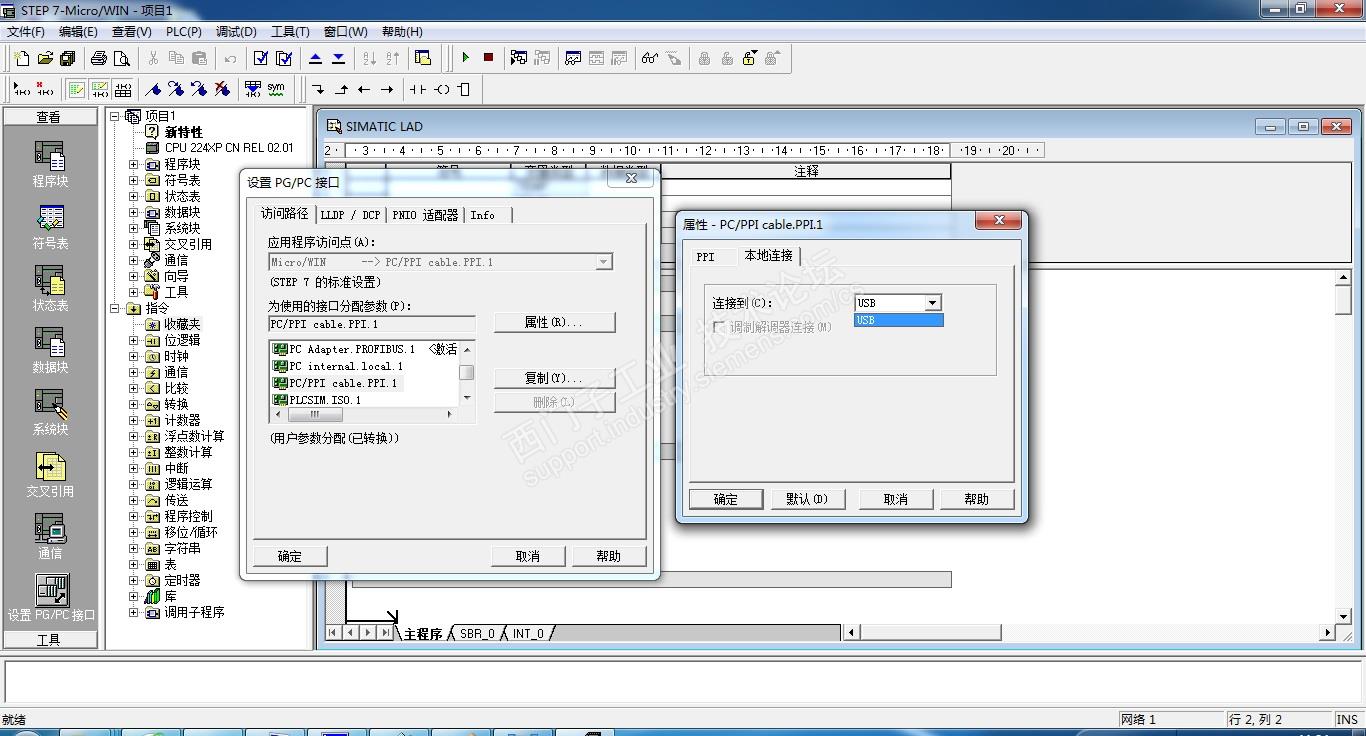
Task: Switch to the SBR_0 editor tab
Action: (x=477, y=634)
